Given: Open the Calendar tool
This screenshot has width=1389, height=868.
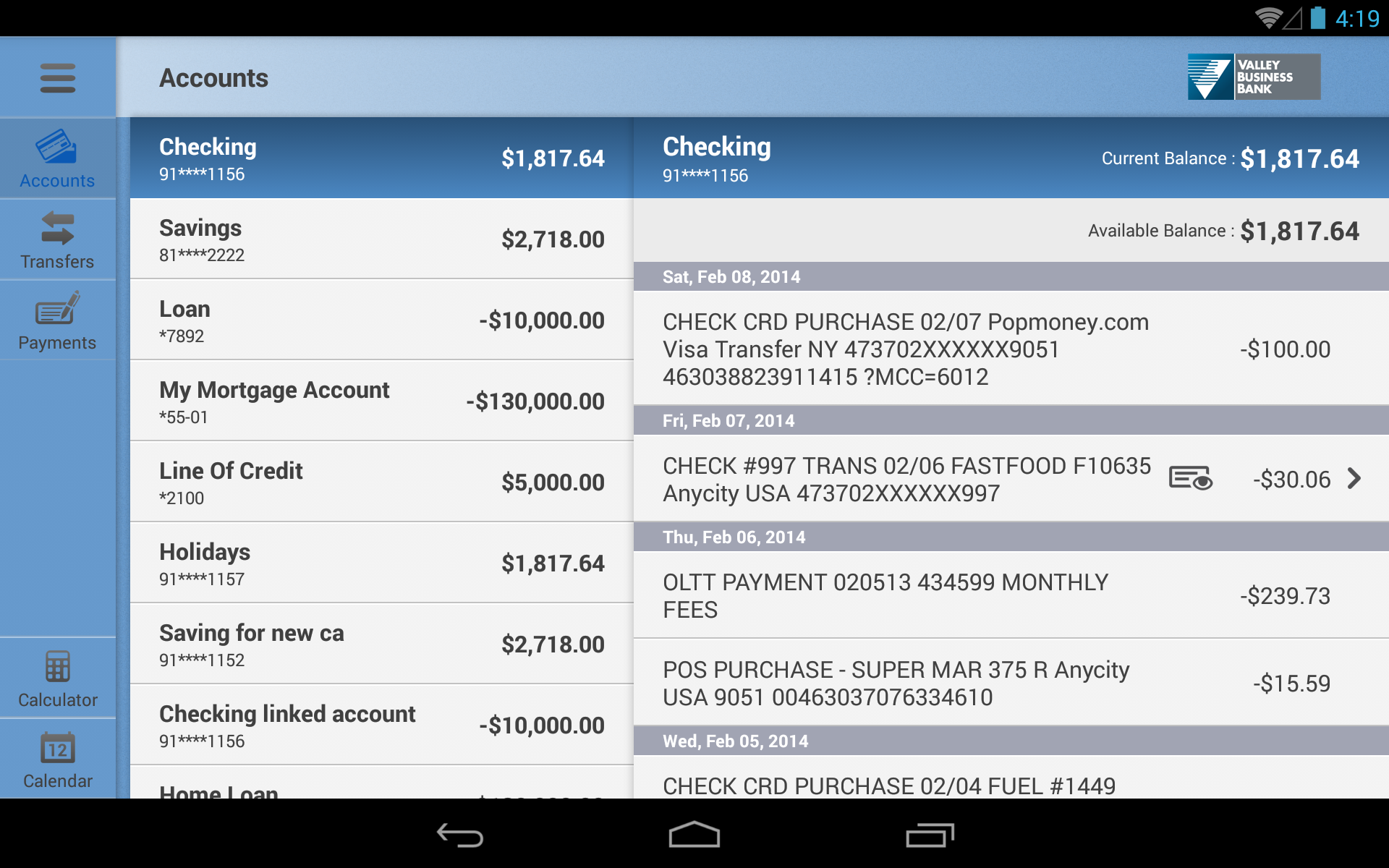Looking at the screenshot, I should tap(58, 759).
